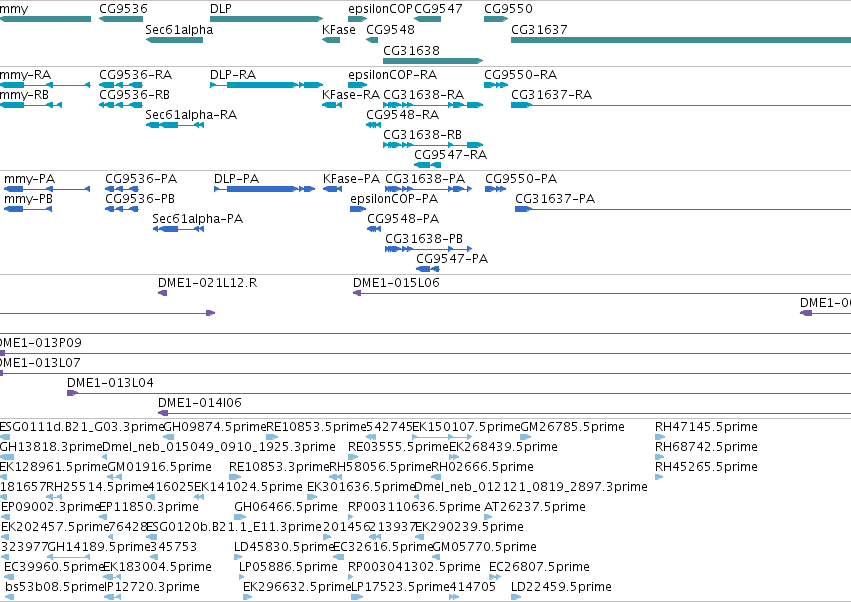The width and height of the screenshot is (851, 602).
Task: Select EST GH09874.5prime
Action: pos(169,437)
